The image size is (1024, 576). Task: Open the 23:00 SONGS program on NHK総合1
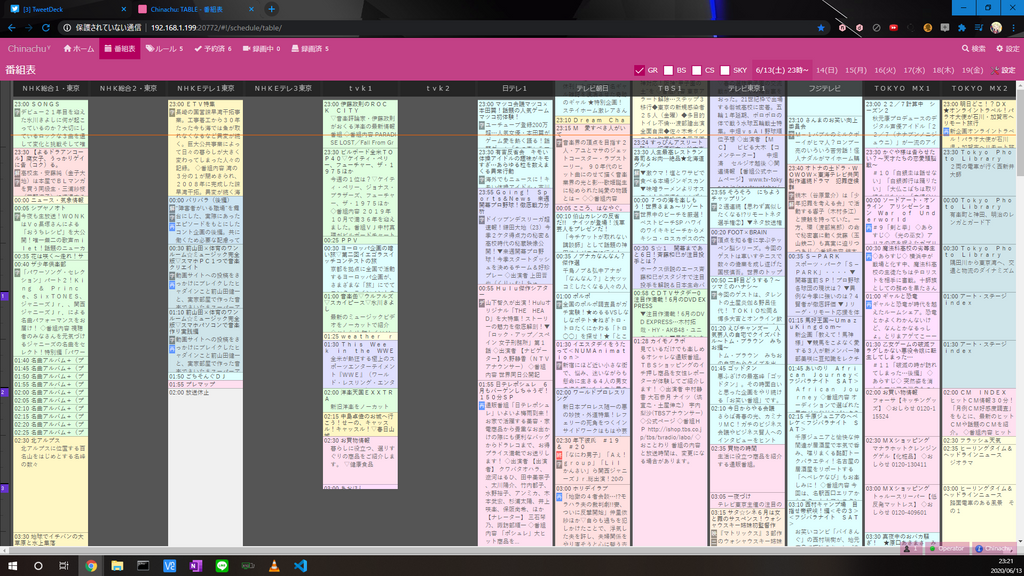[x=51, y=123]
